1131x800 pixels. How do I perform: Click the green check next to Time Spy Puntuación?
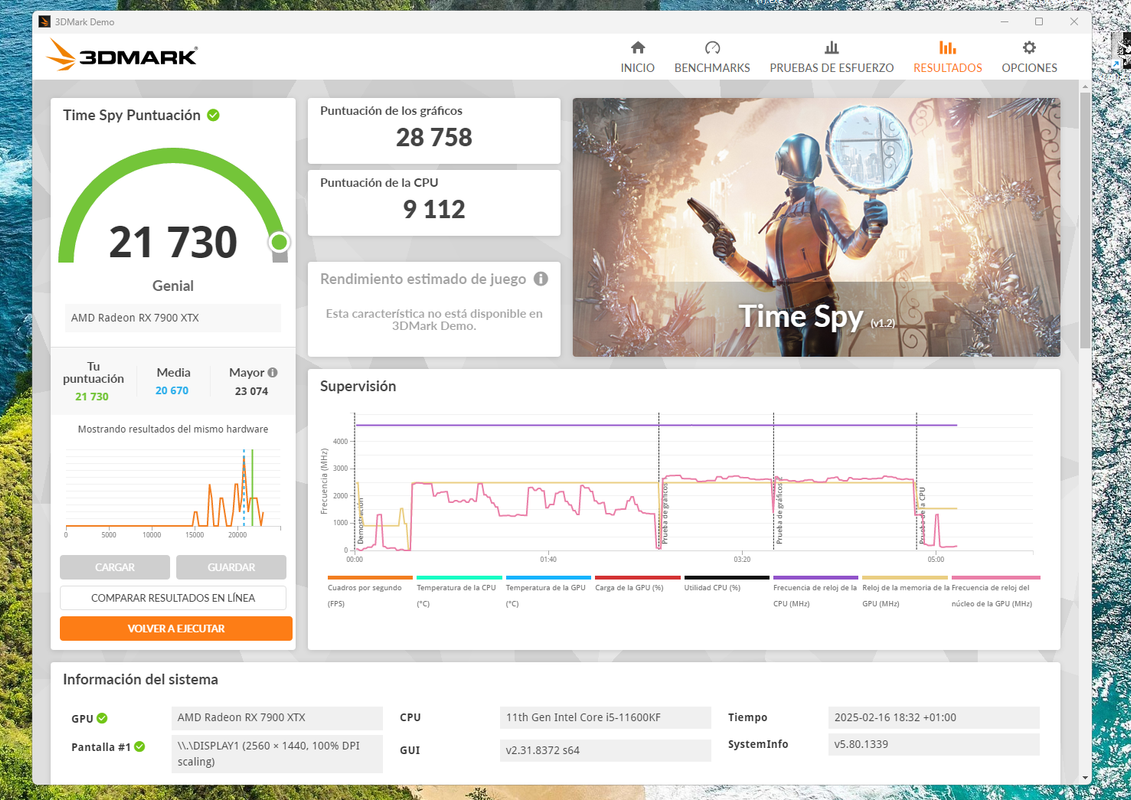[x=214, y=115]
